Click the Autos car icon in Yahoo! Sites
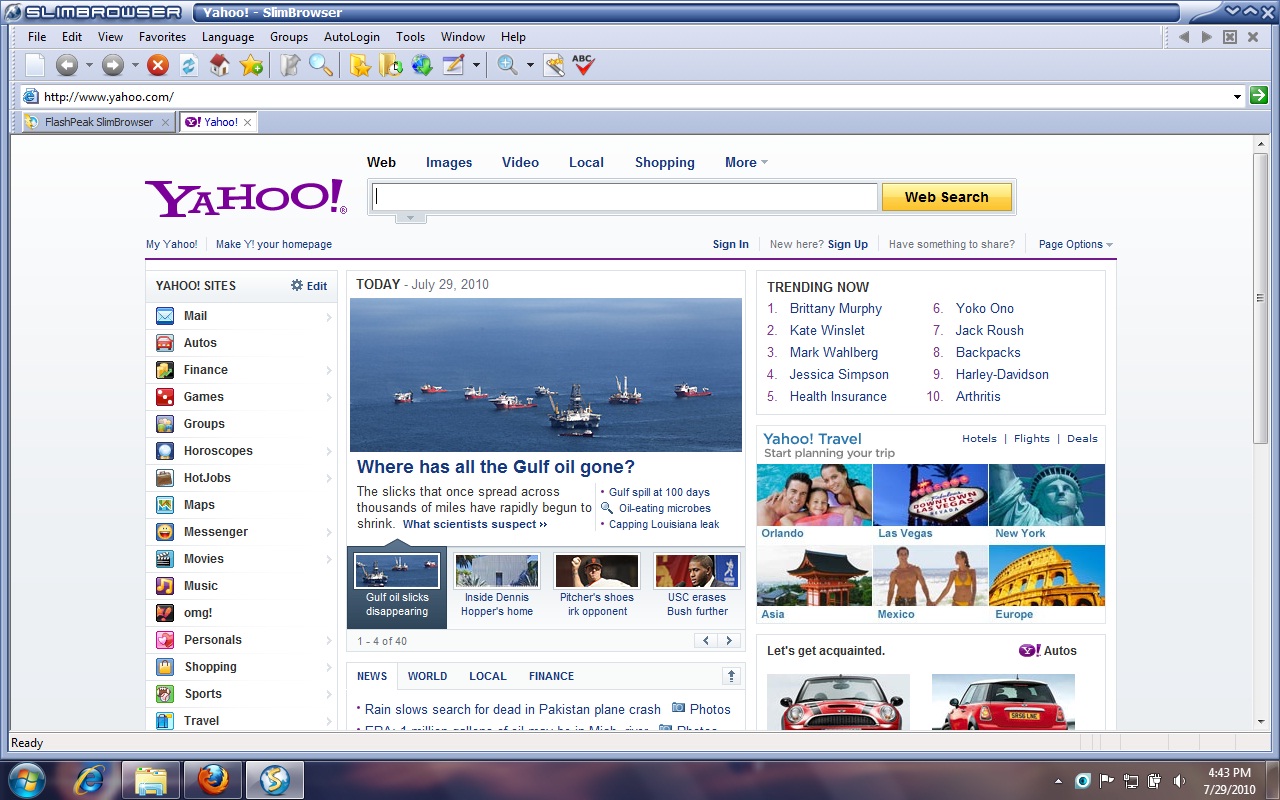Viewport: 1280px width, 800px height. (165, 343)
